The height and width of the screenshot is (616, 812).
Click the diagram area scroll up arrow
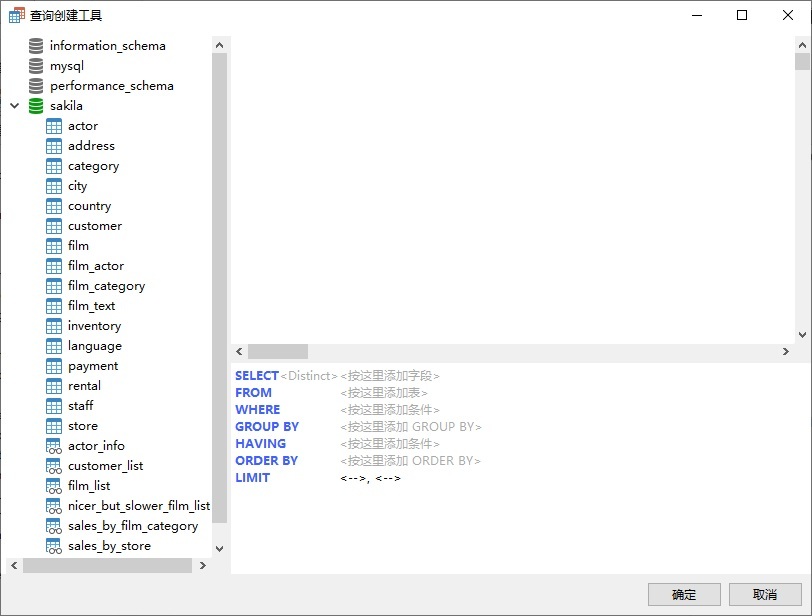pos(802,45)
